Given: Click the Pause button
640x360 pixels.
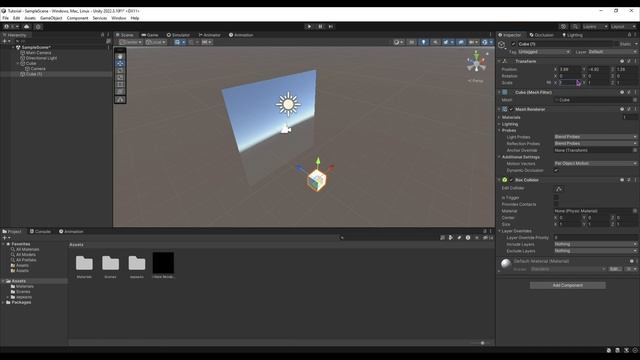Looking at the screenshot, I should coord(320,27).
